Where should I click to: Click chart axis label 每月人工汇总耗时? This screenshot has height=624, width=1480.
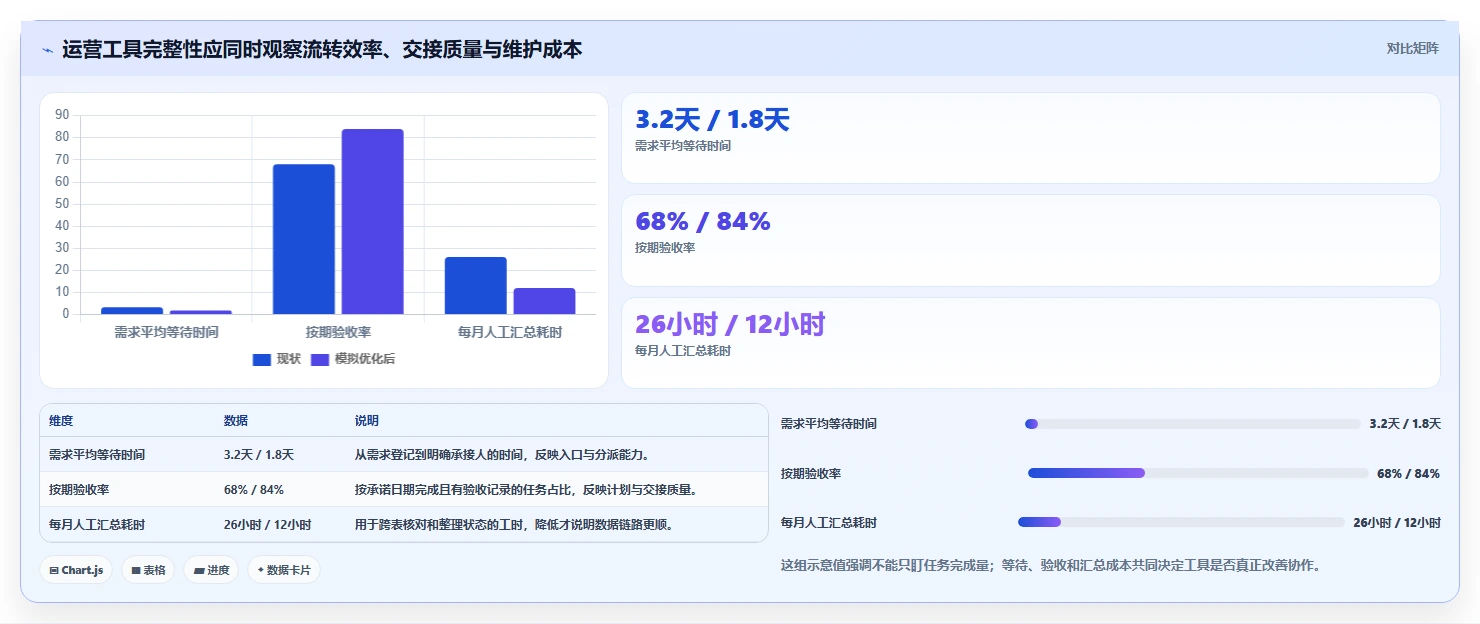coord(510,332)
